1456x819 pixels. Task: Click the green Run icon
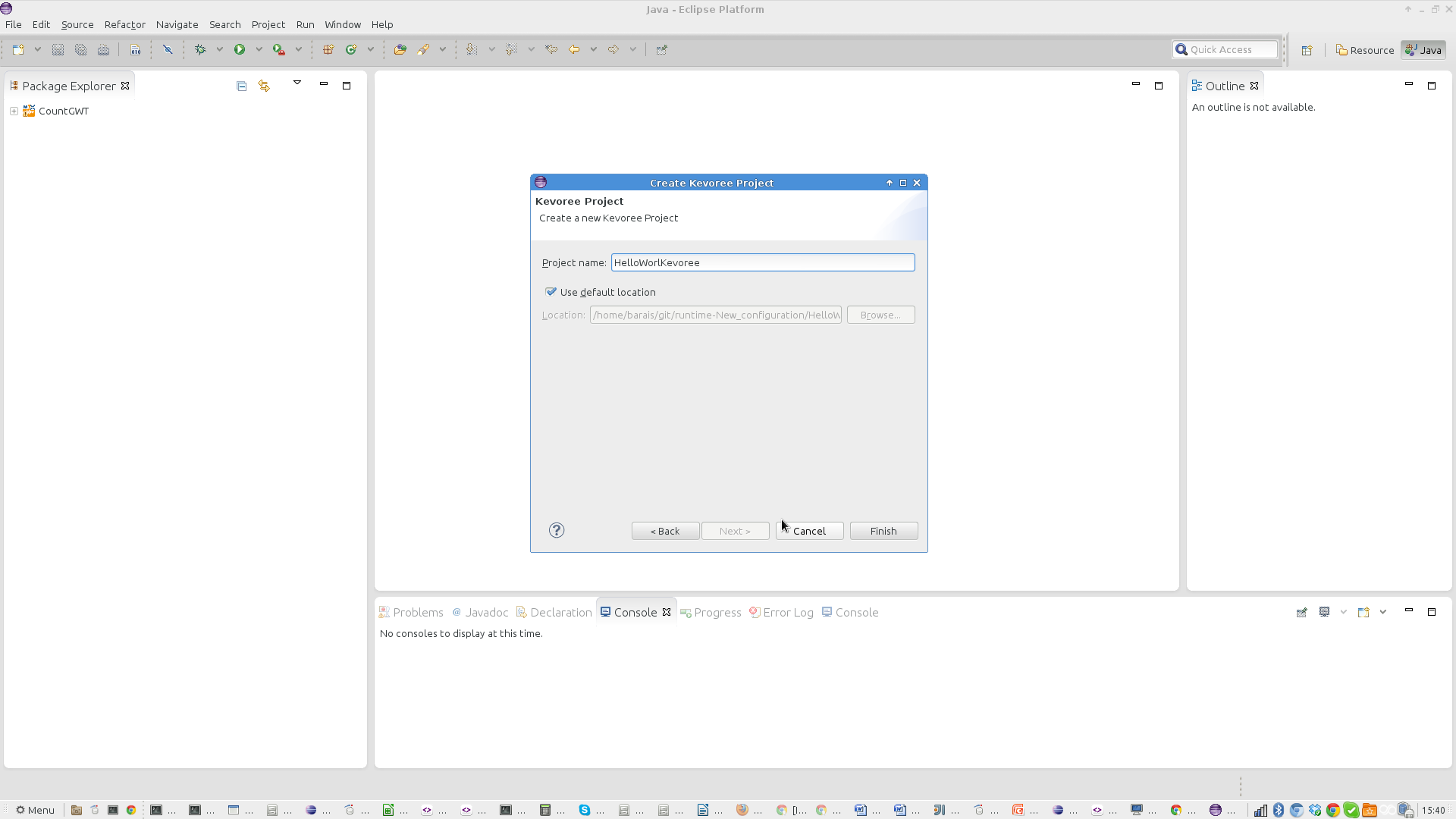(240, 49)
